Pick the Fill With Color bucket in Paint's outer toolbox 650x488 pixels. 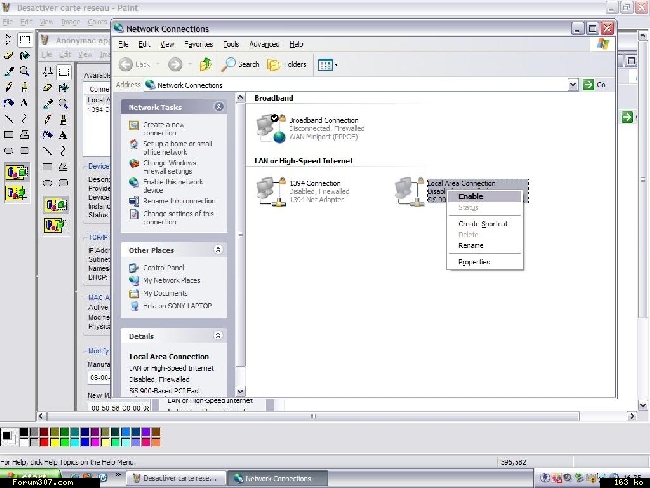pos(24,57)
